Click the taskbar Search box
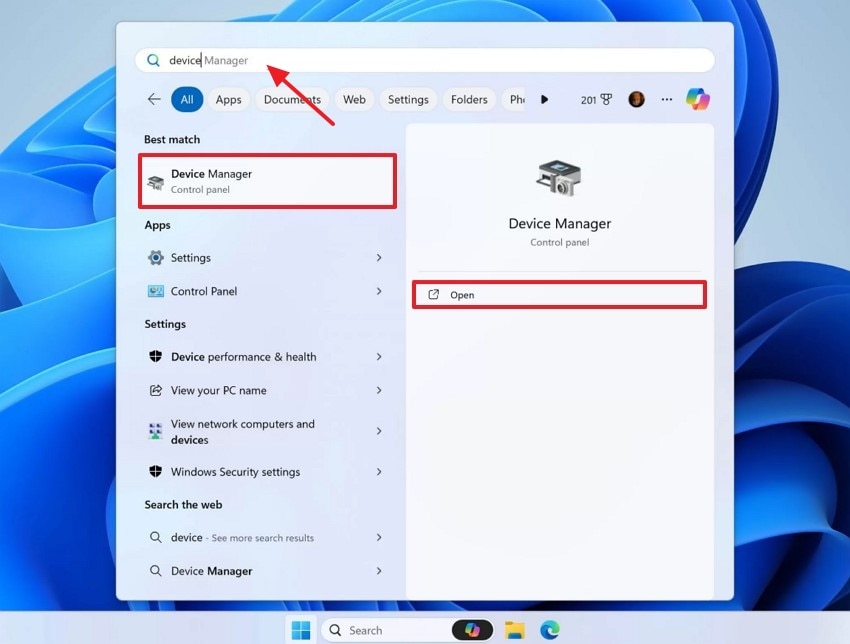This screenshot has height=644, width=850. tap(408, 630)
